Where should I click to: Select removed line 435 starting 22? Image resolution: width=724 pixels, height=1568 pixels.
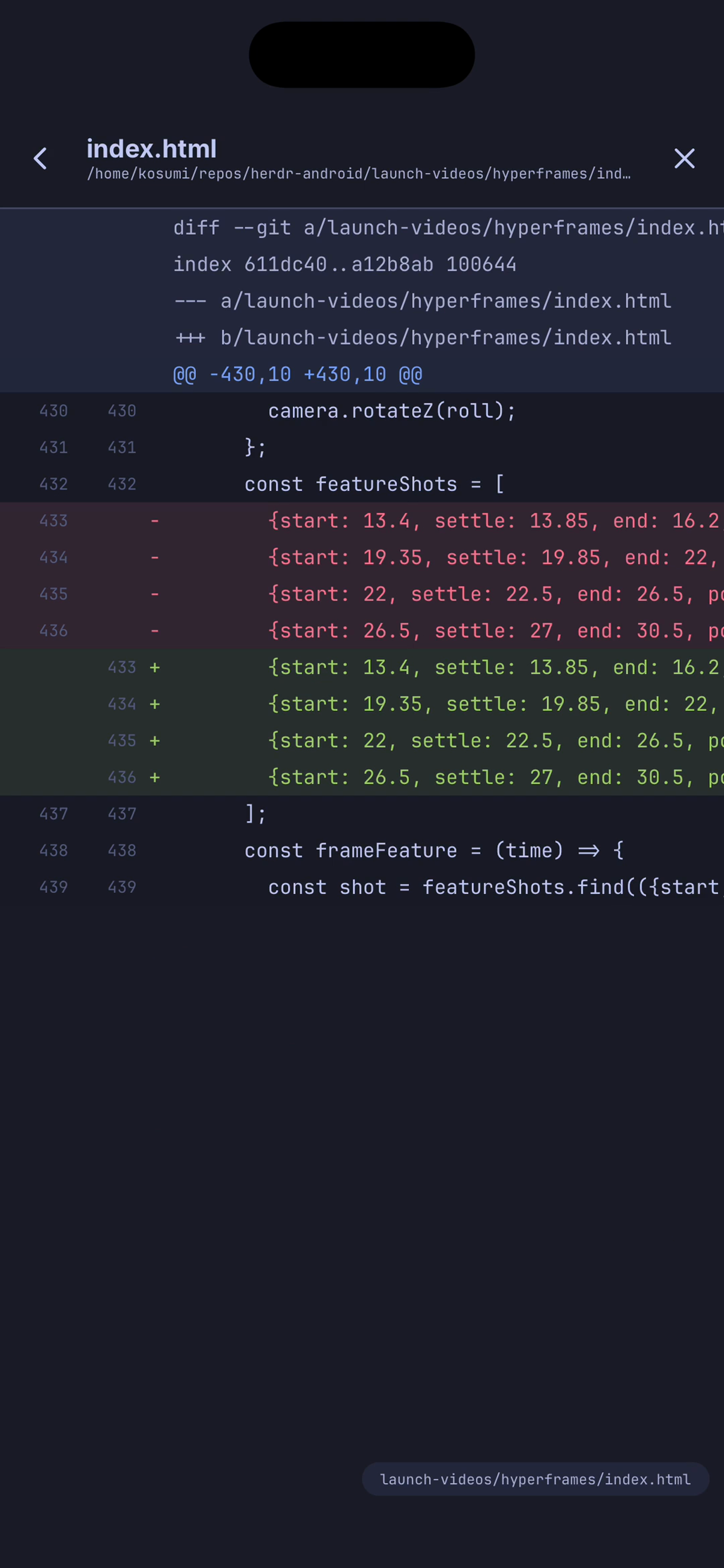[362, 594]
